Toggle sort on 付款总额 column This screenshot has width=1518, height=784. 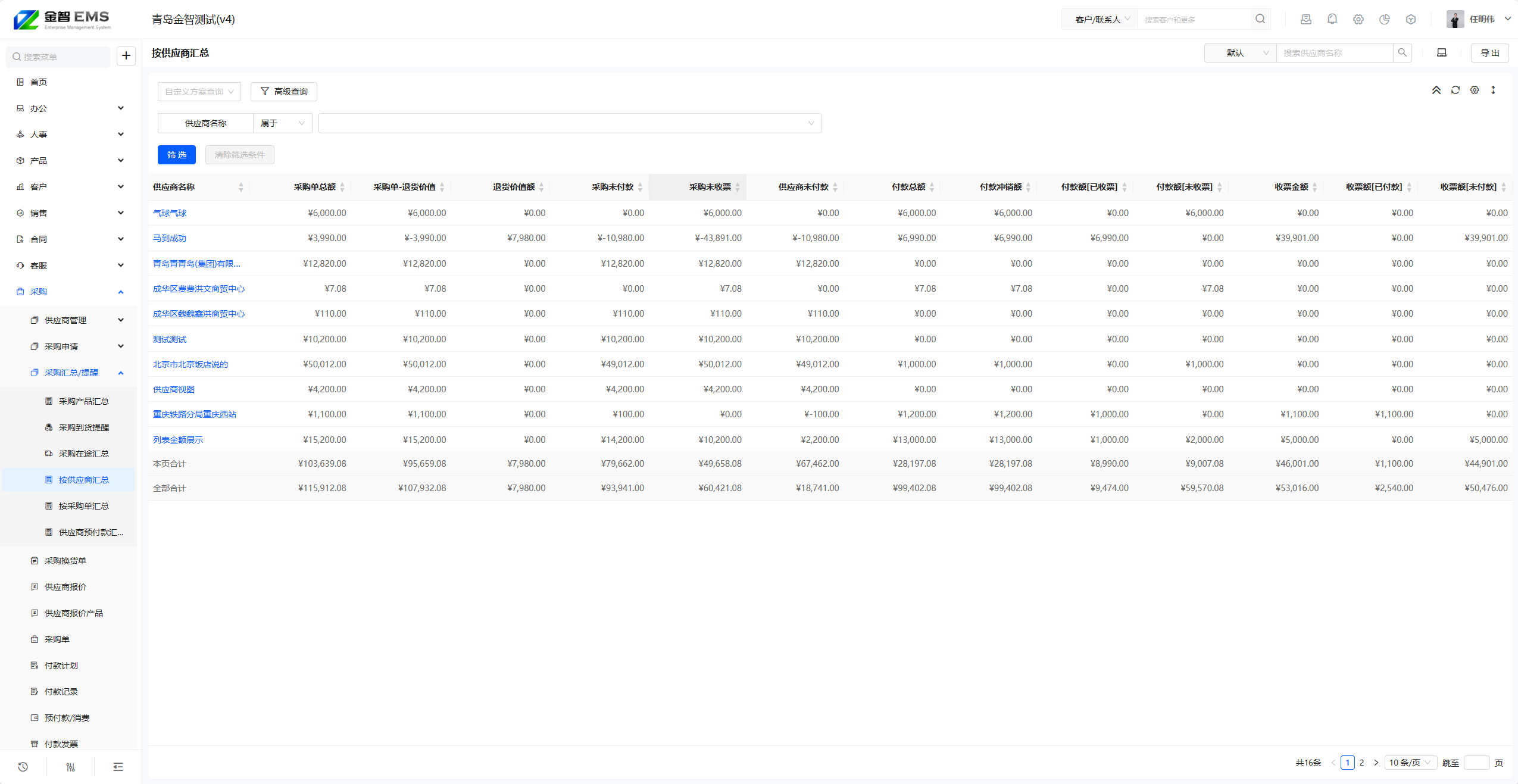pos(932,187)
